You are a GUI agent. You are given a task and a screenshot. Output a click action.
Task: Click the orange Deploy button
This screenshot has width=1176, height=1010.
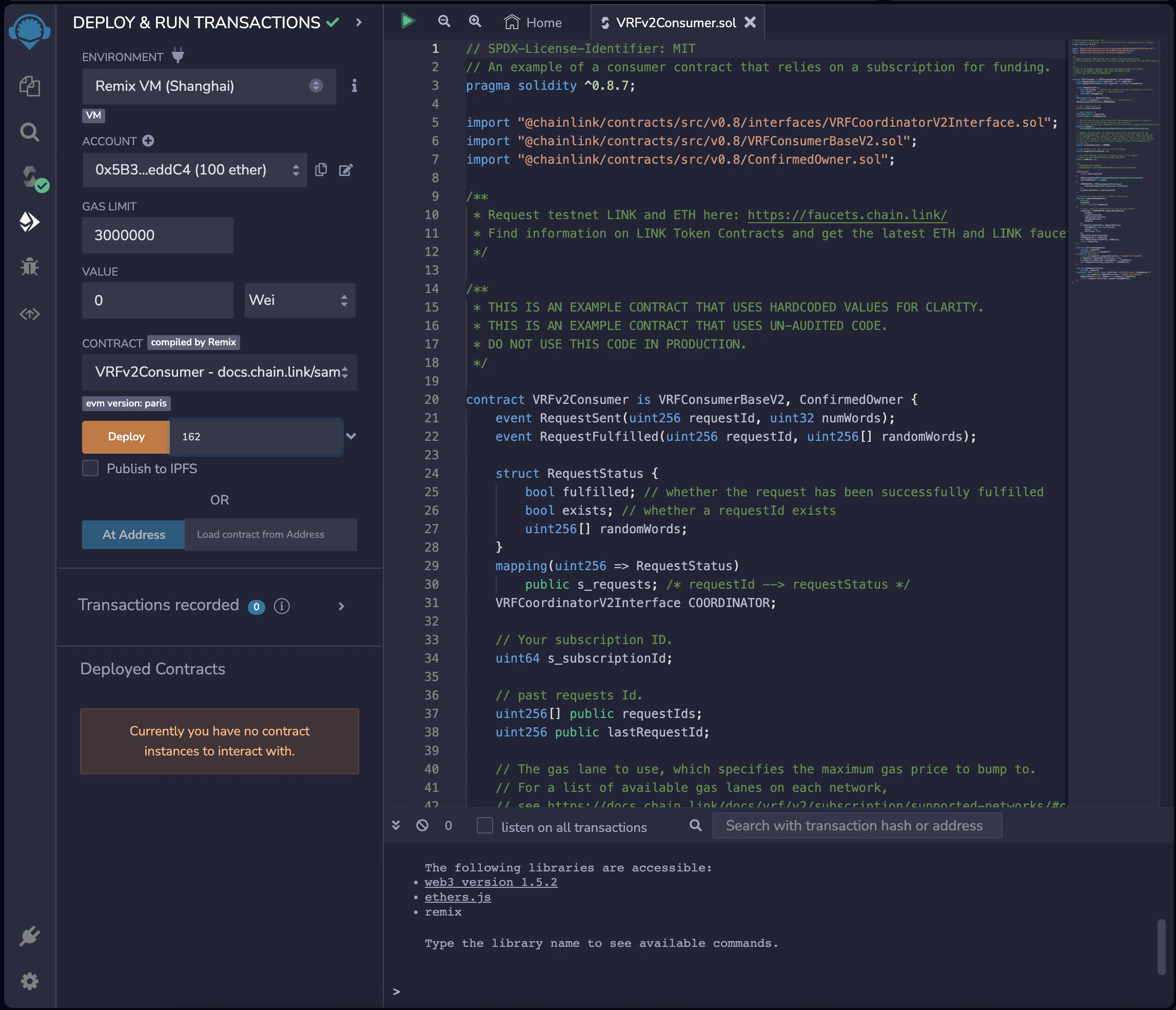(x=126, y=437)
